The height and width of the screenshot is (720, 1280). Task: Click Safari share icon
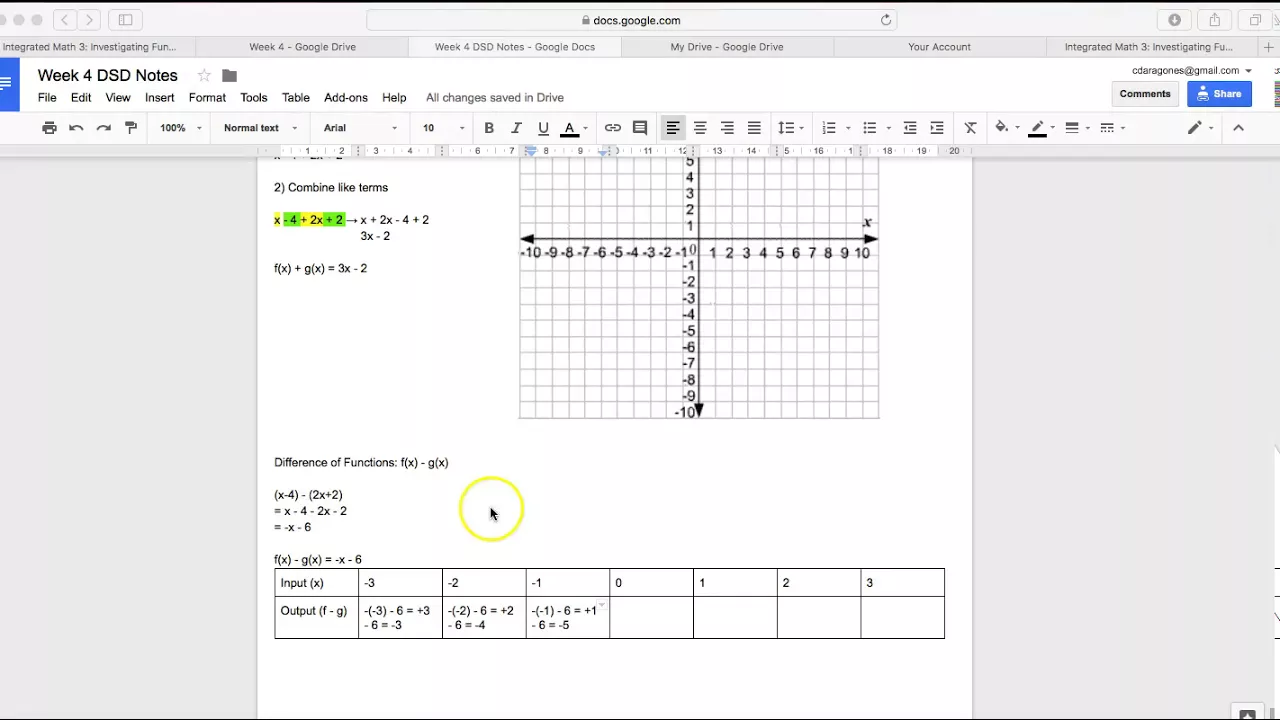click(1214, 20)
